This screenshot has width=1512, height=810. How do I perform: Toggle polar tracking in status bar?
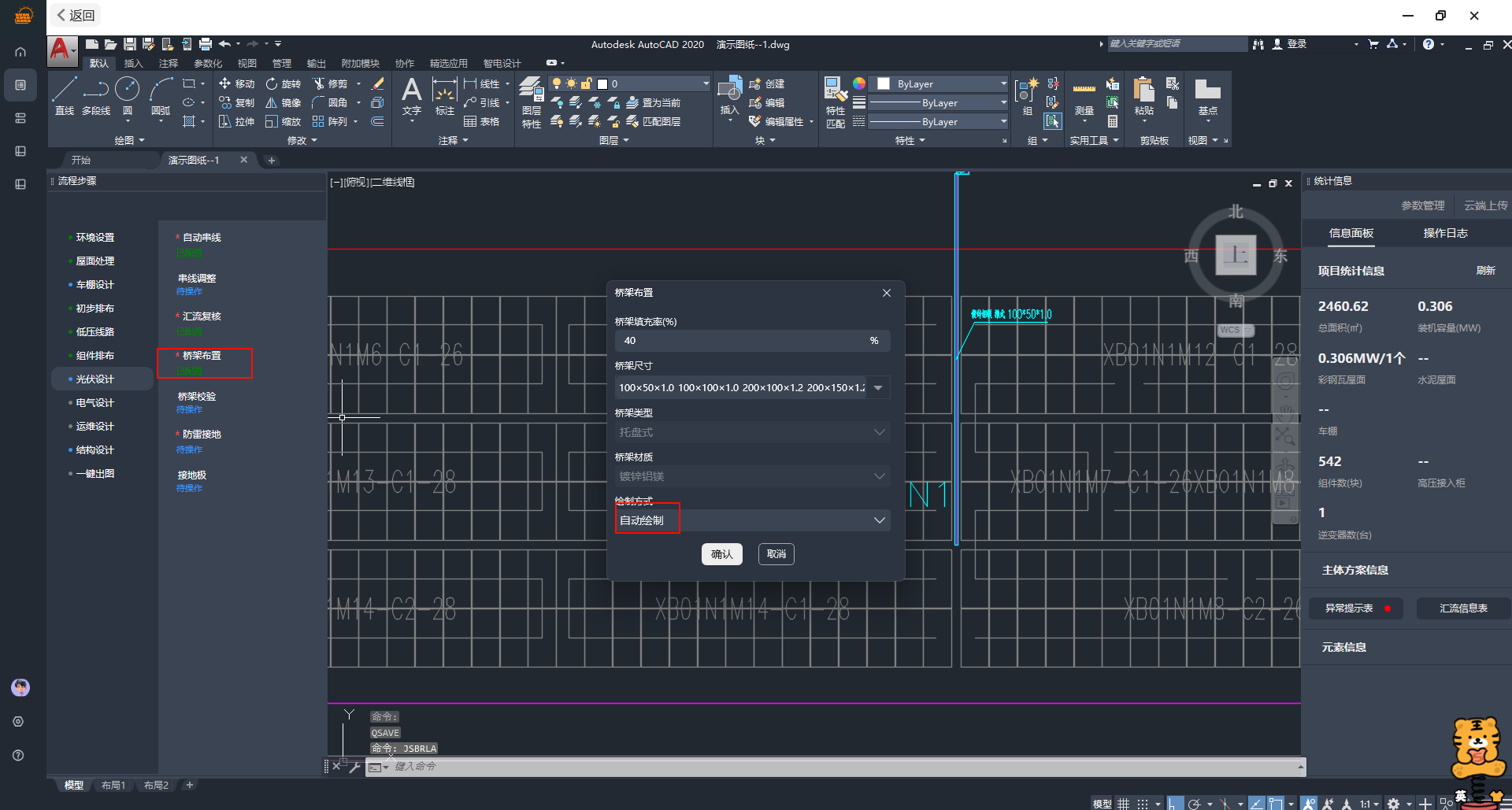click(1195, 804)
